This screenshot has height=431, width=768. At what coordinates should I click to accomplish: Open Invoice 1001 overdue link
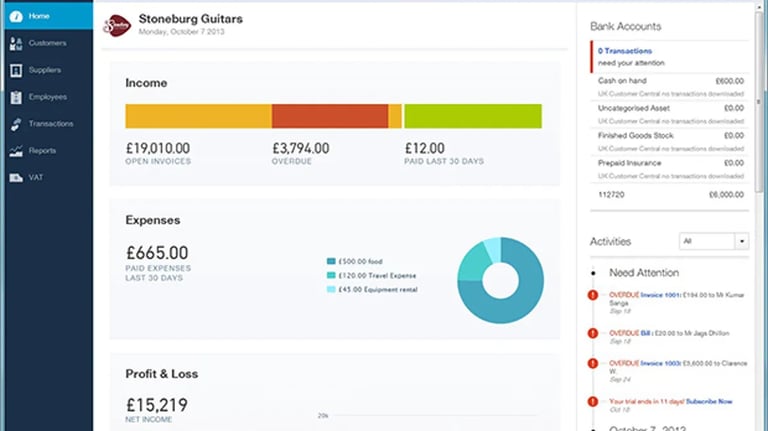pyautogui.click(x=659, y=294)
